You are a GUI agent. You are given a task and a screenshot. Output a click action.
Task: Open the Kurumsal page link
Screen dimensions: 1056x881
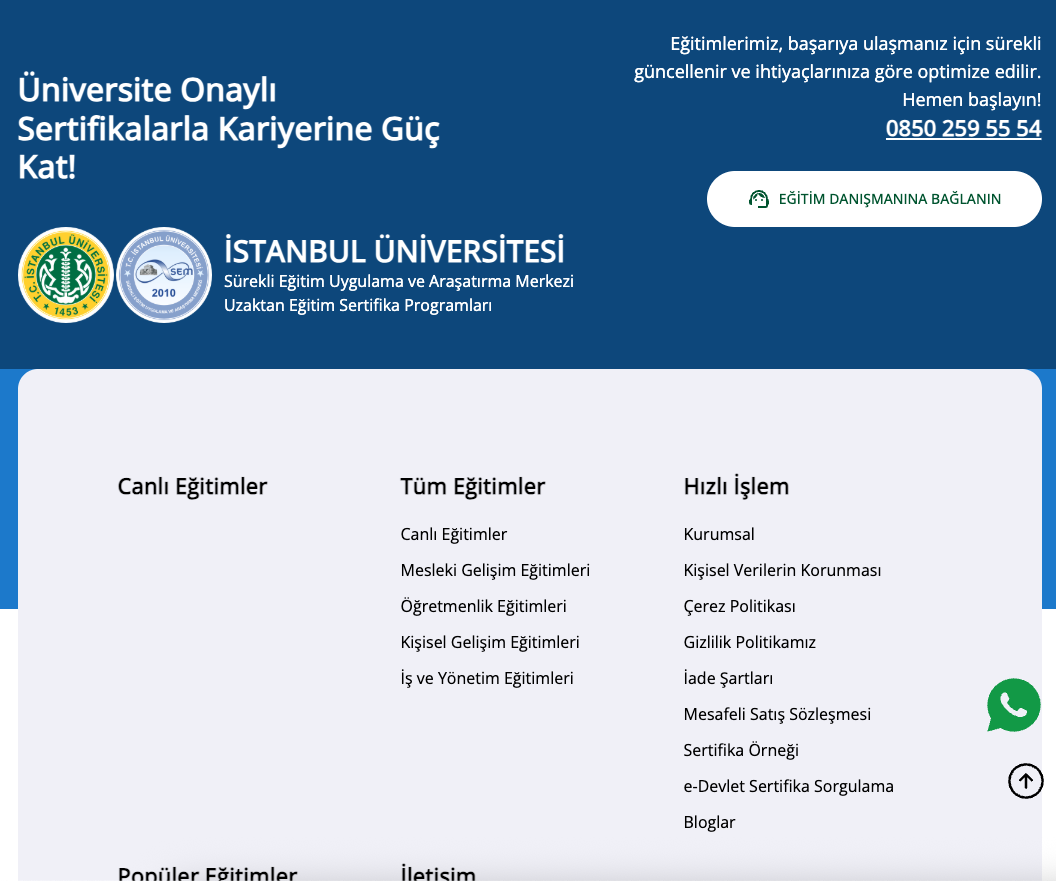(x=719, y=534)
